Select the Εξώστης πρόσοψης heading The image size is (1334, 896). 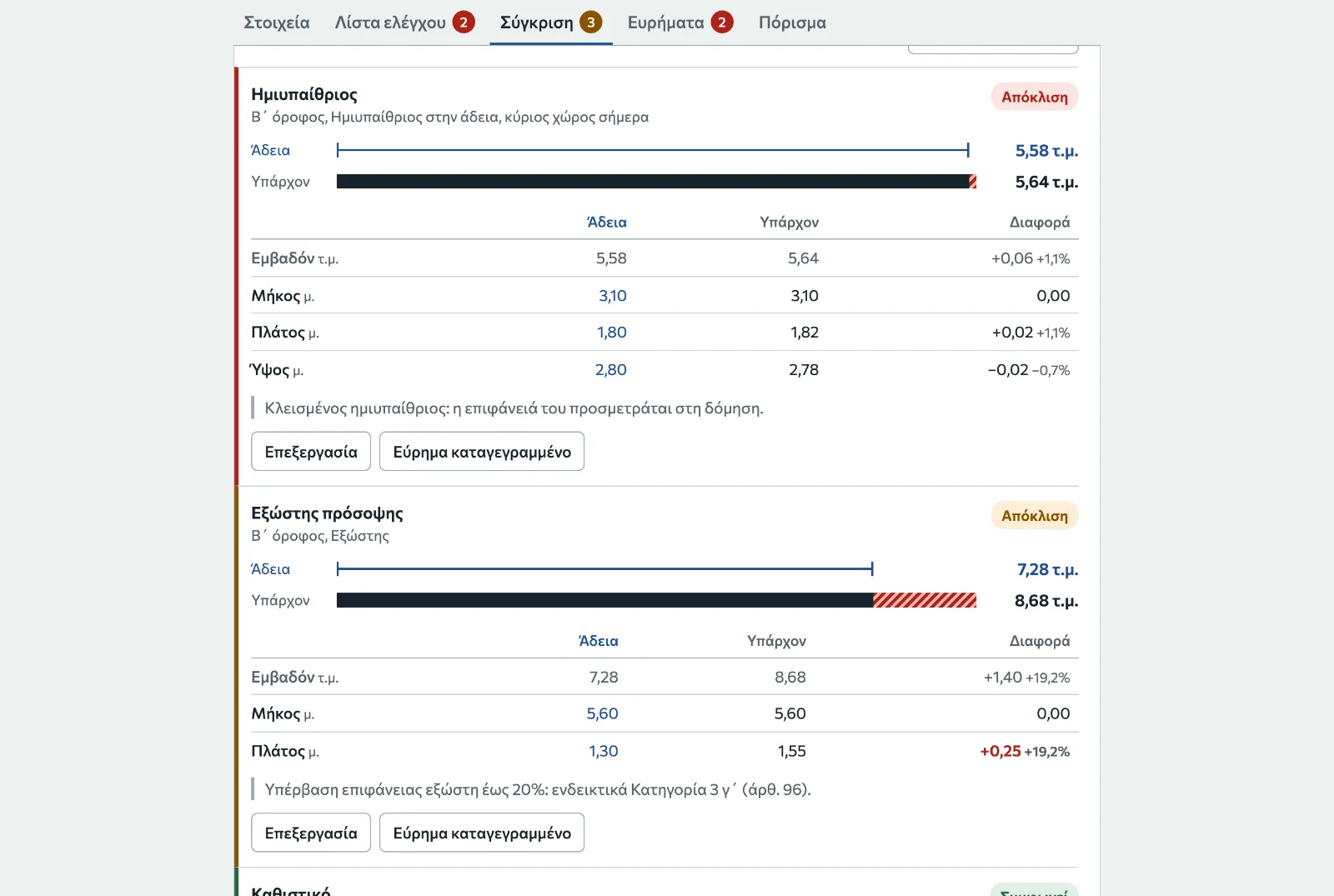pos(327,513)
